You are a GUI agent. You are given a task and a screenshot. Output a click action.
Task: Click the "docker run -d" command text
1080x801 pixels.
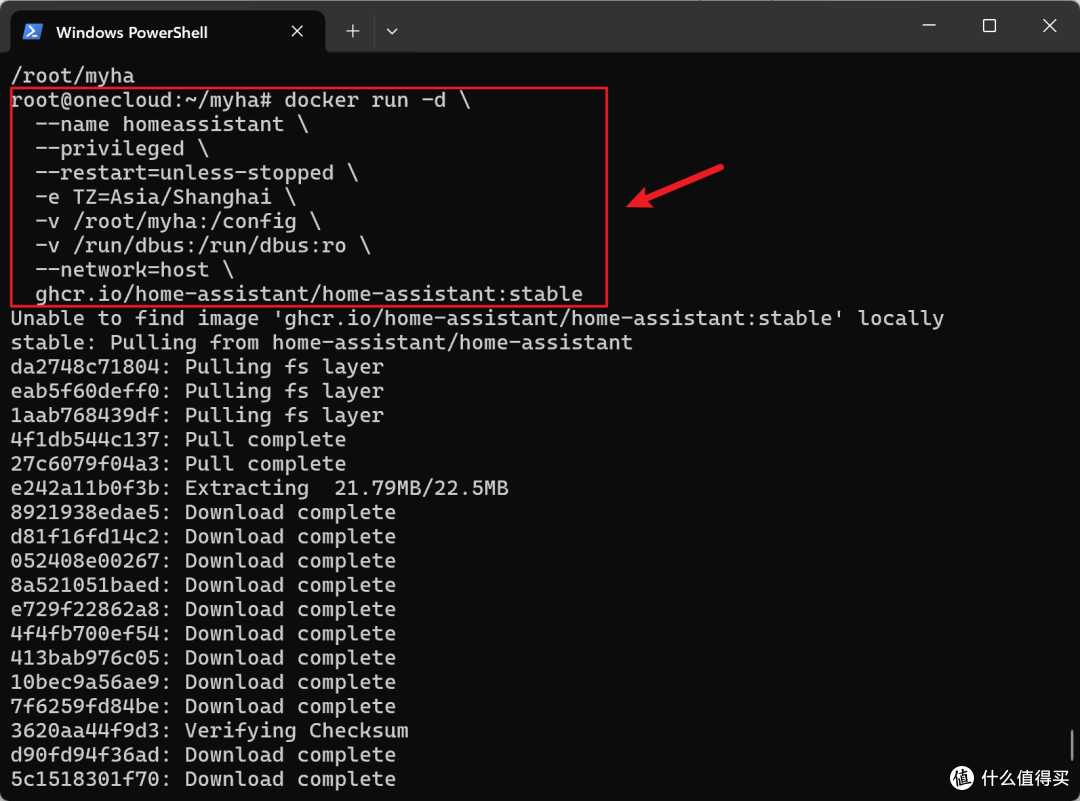tap(365, 100)
